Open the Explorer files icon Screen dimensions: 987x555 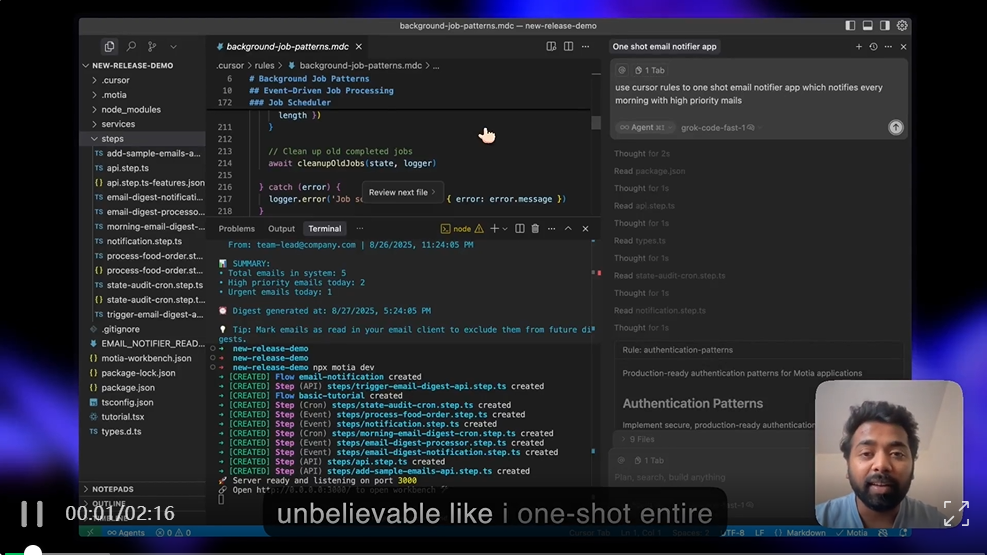[110, 47]
